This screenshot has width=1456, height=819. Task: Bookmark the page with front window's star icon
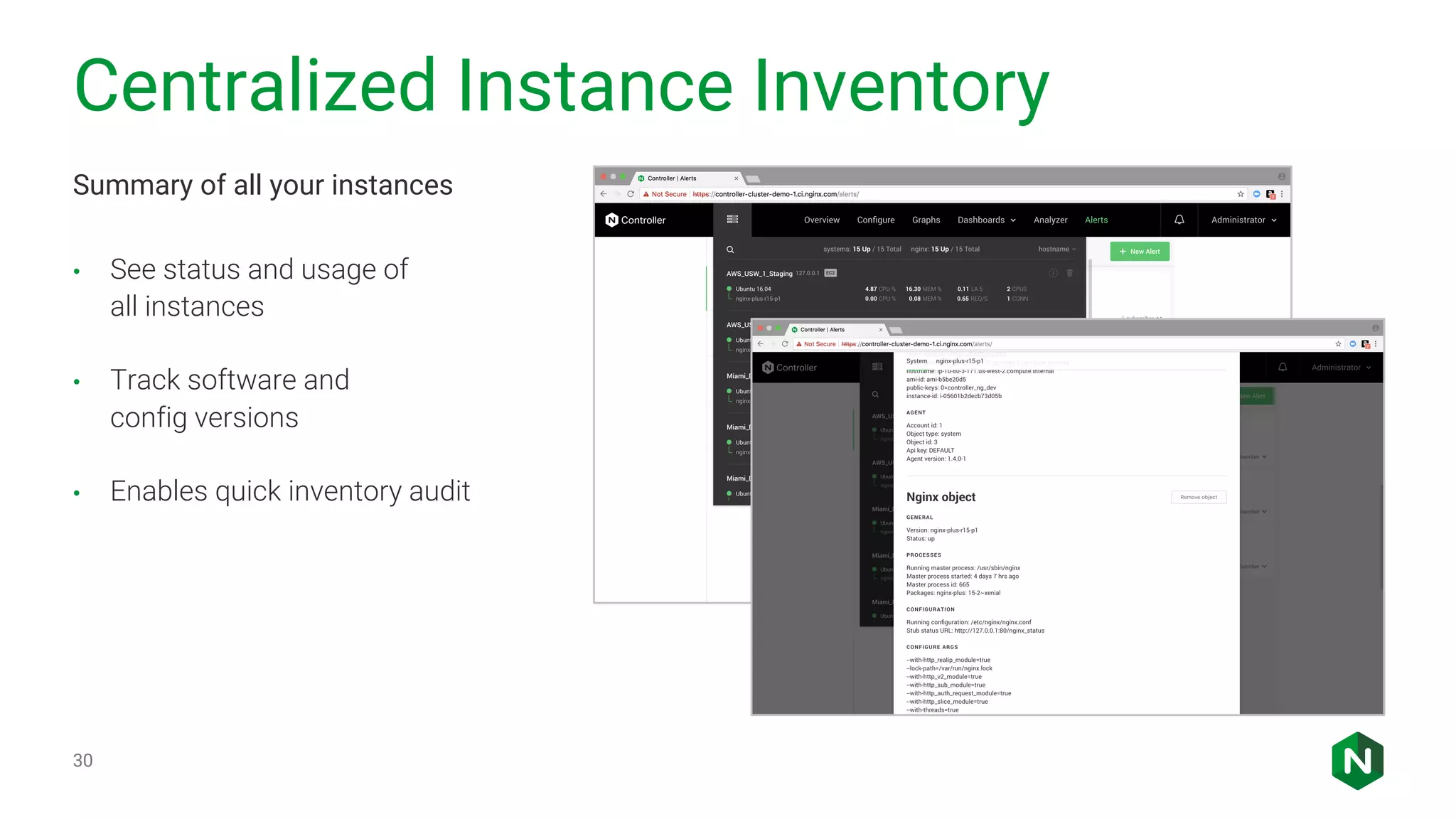click(x=1338, y=344)
